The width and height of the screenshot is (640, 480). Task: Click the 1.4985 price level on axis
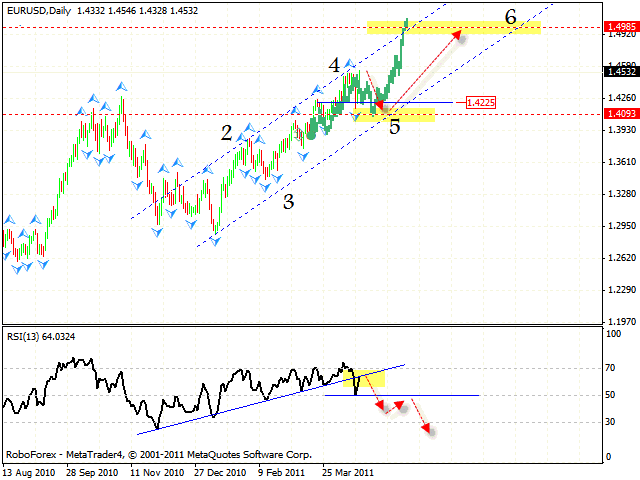617,29
